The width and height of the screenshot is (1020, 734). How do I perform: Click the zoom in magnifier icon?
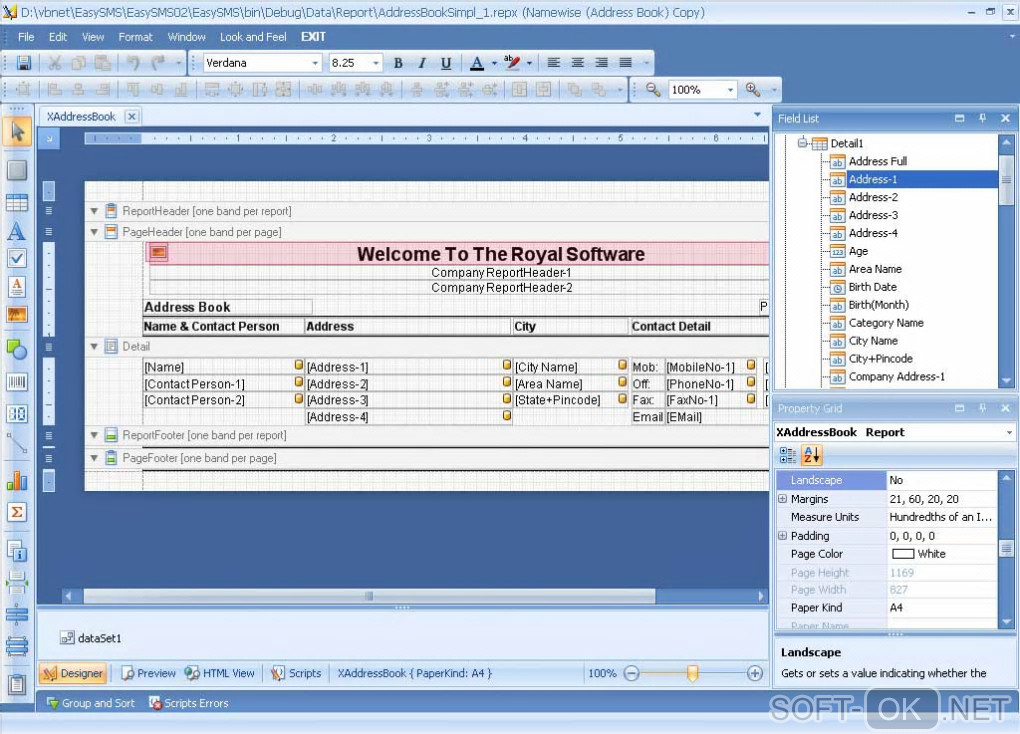click(753, 90)
